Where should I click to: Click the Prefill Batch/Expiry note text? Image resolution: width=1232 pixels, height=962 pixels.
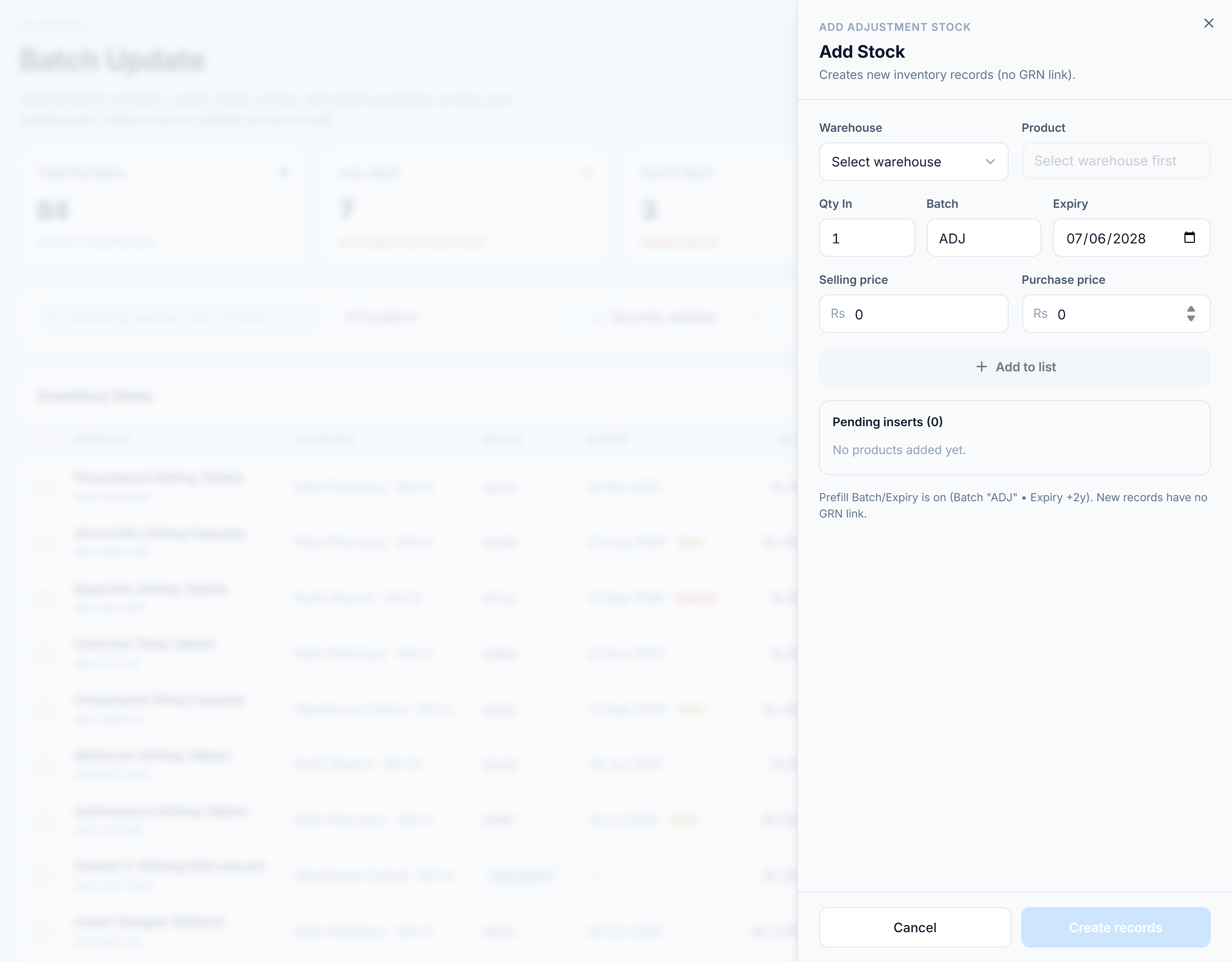pos(1013,505)
